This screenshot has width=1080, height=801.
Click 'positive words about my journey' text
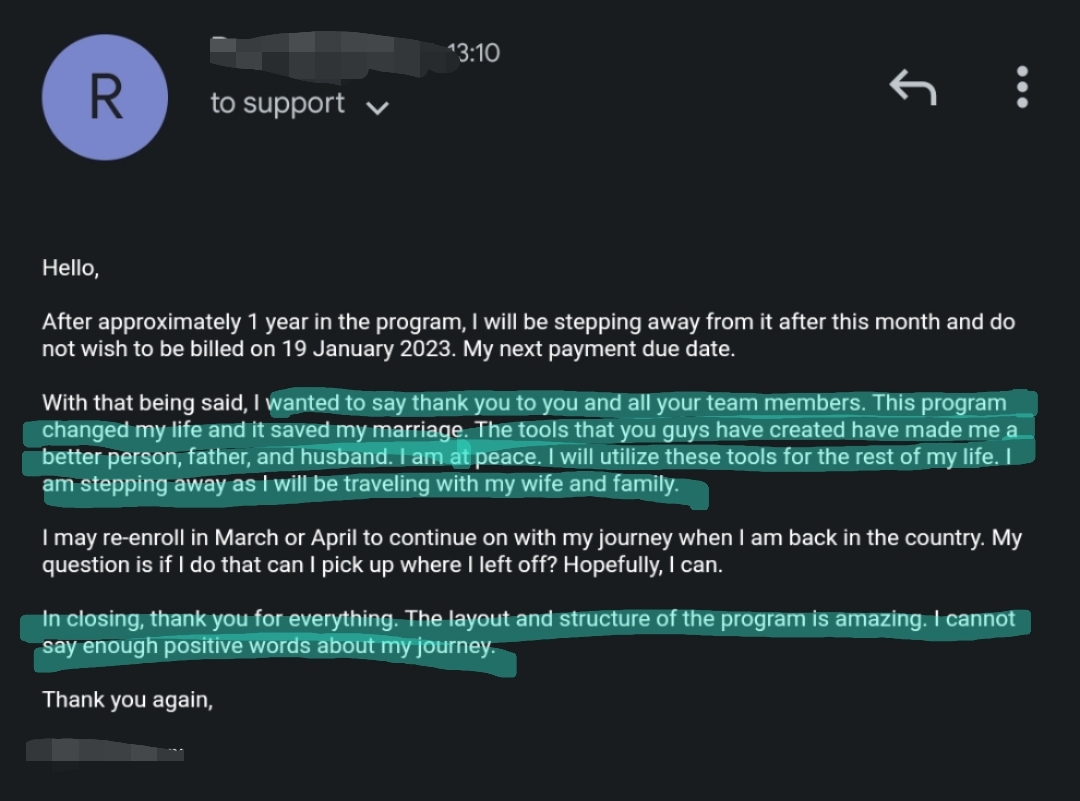pyautogui.click(x=328, y=646)
